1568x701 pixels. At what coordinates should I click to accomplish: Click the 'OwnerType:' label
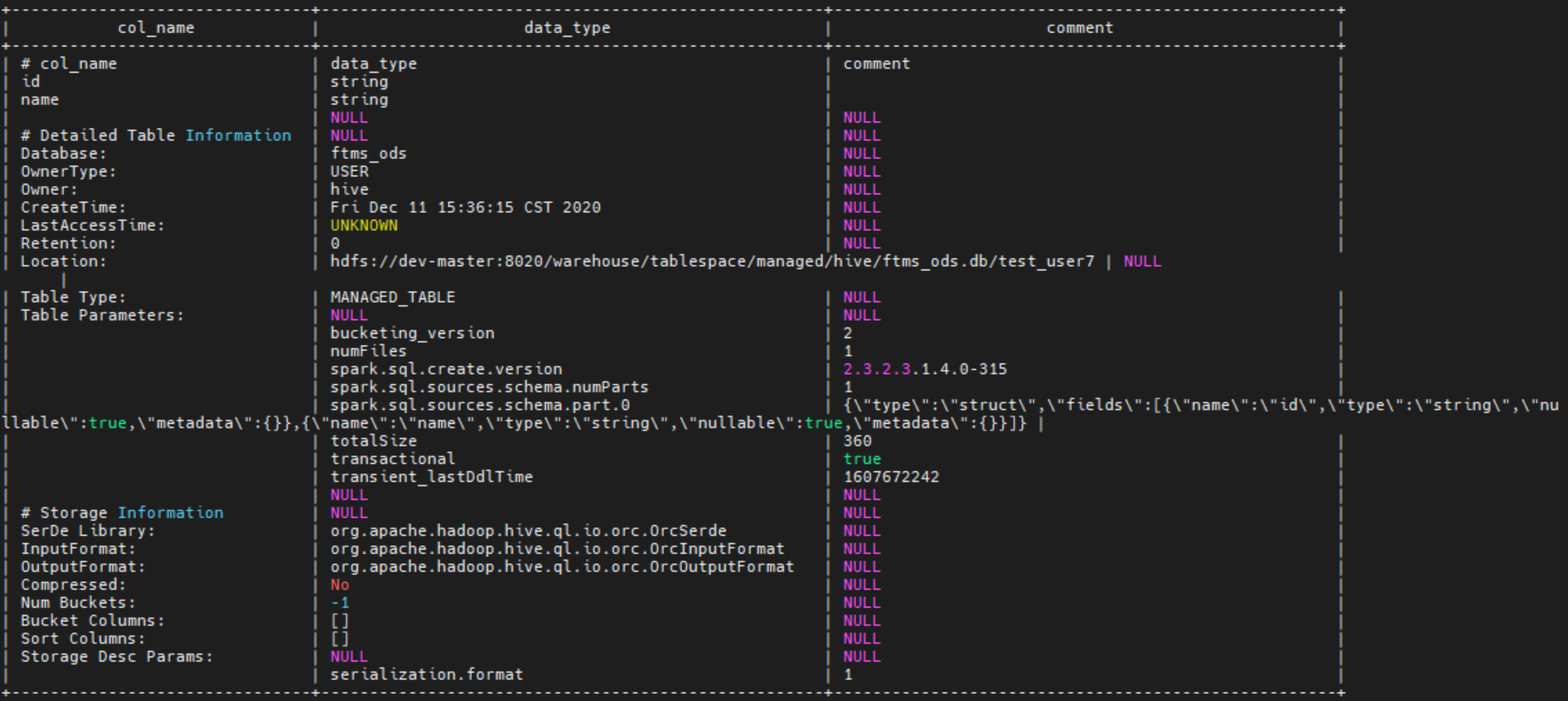point(68,171)
